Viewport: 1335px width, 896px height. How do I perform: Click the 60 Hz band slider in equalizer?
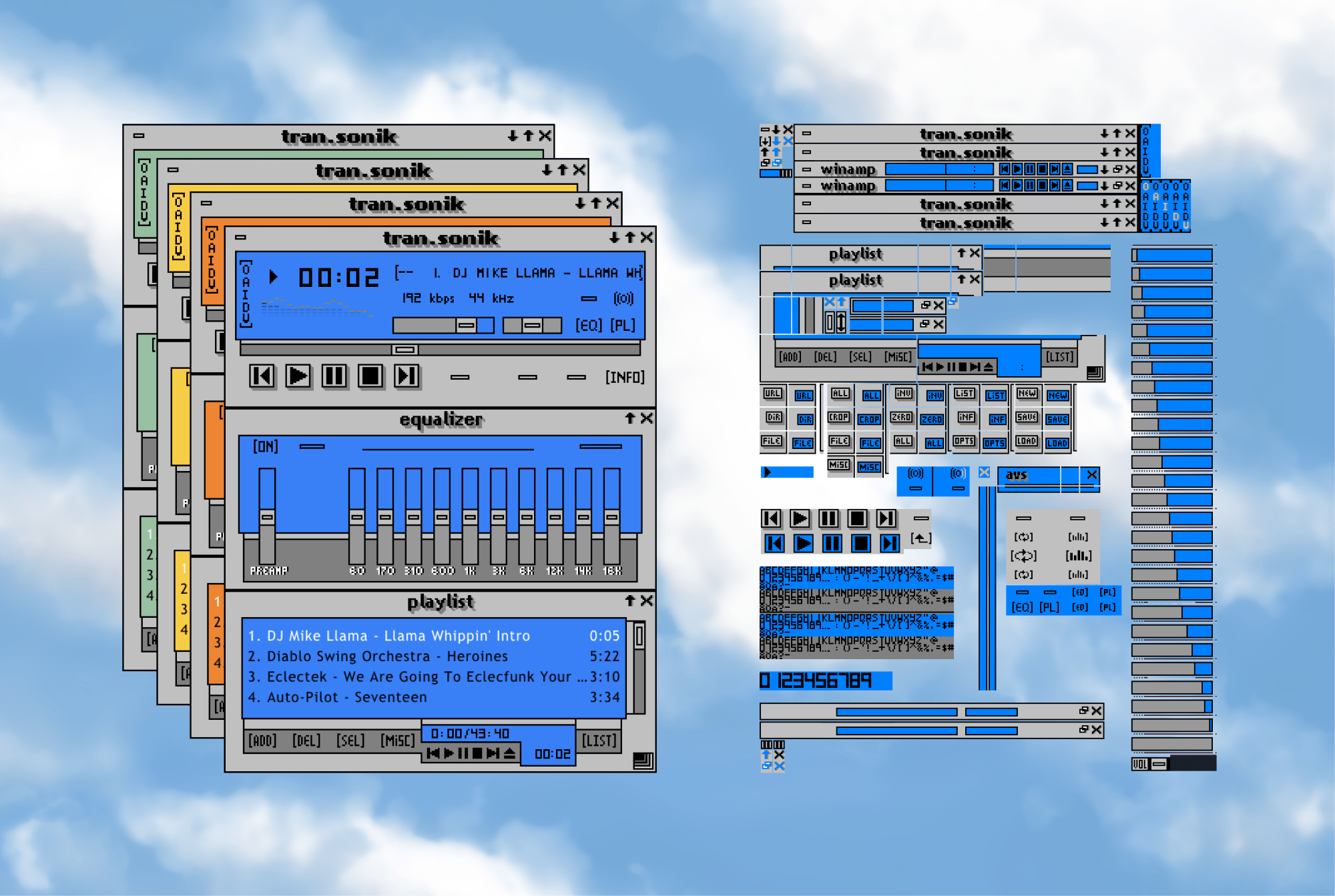point(357,516)
